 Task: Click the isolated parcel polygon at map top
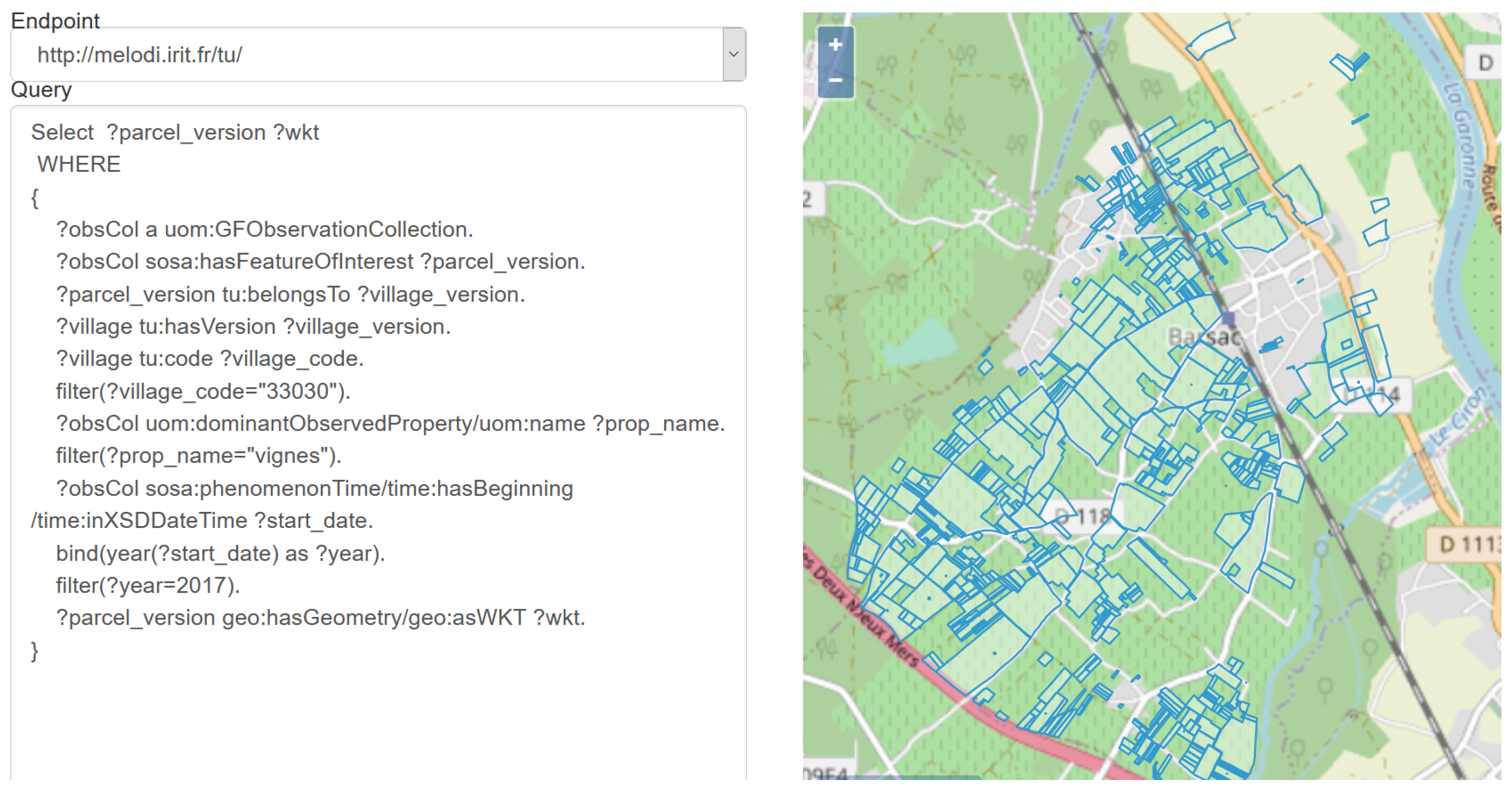pyautogui.click(x=1211, y=40)
